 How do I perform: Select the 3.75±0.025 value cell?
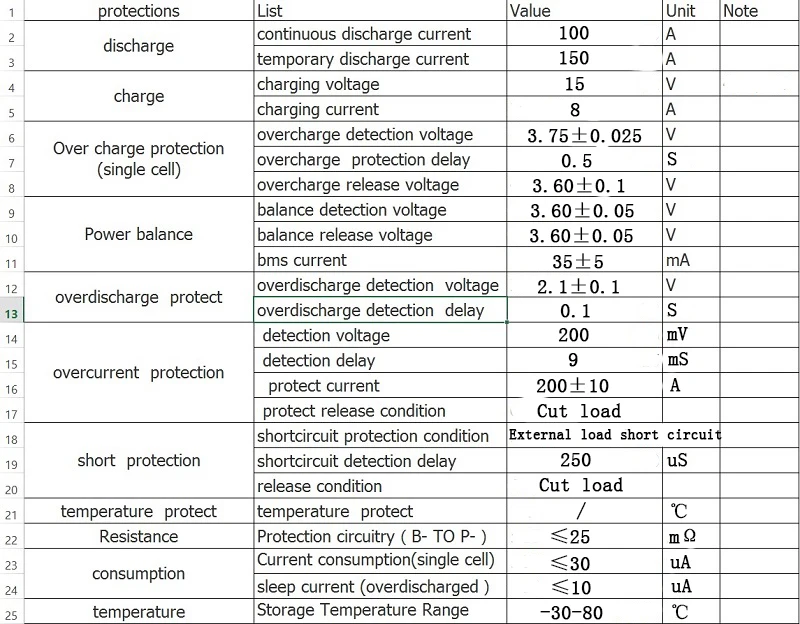[x=585, y=135]
